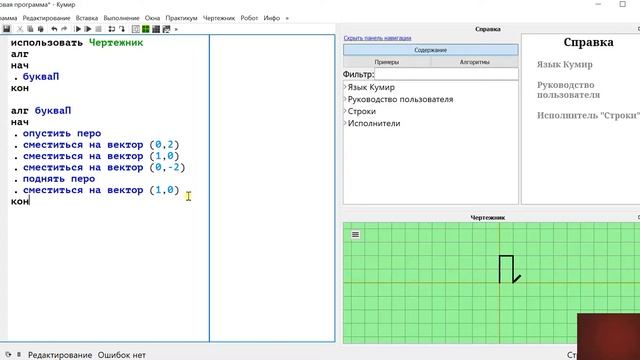Expand the Руководство пользователя tree node

coord(345,99)
